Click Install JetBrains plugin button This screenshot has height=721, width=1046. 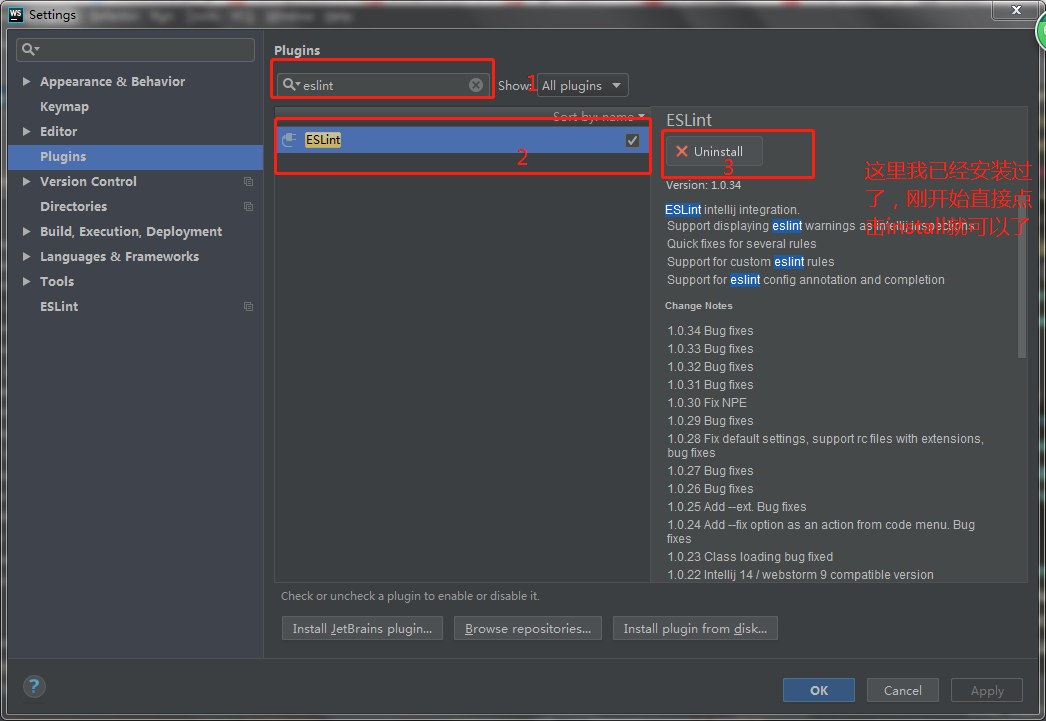point(362,628)
